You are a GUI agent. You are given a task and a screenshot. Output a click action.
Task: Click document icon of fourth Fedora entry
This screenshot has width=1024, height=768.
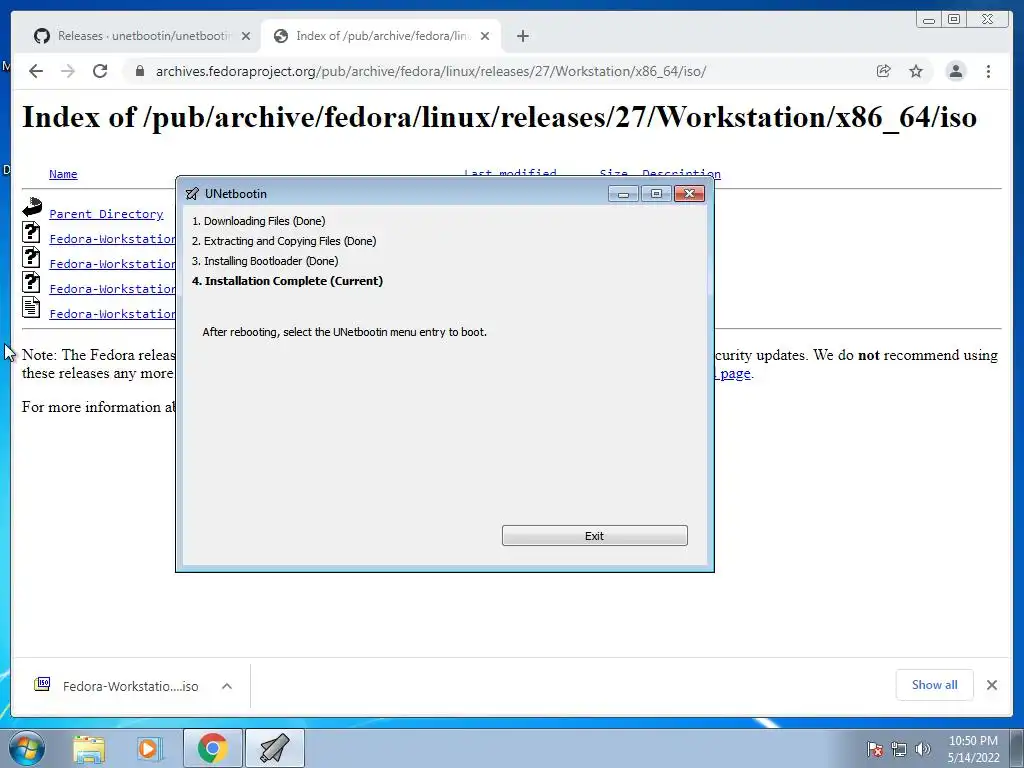31,307
